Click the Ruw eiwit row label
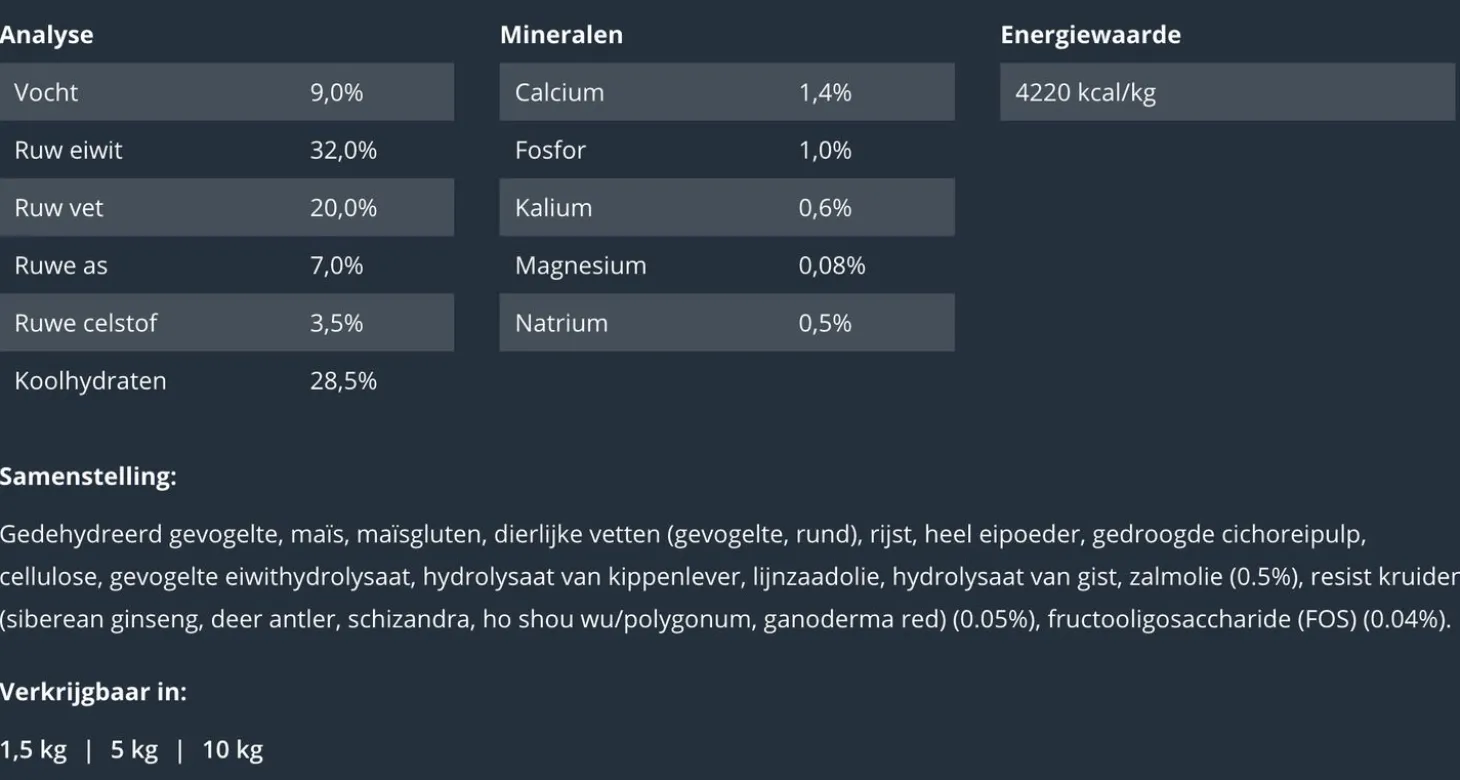The image size is (1460, 780). click(68, 151)
